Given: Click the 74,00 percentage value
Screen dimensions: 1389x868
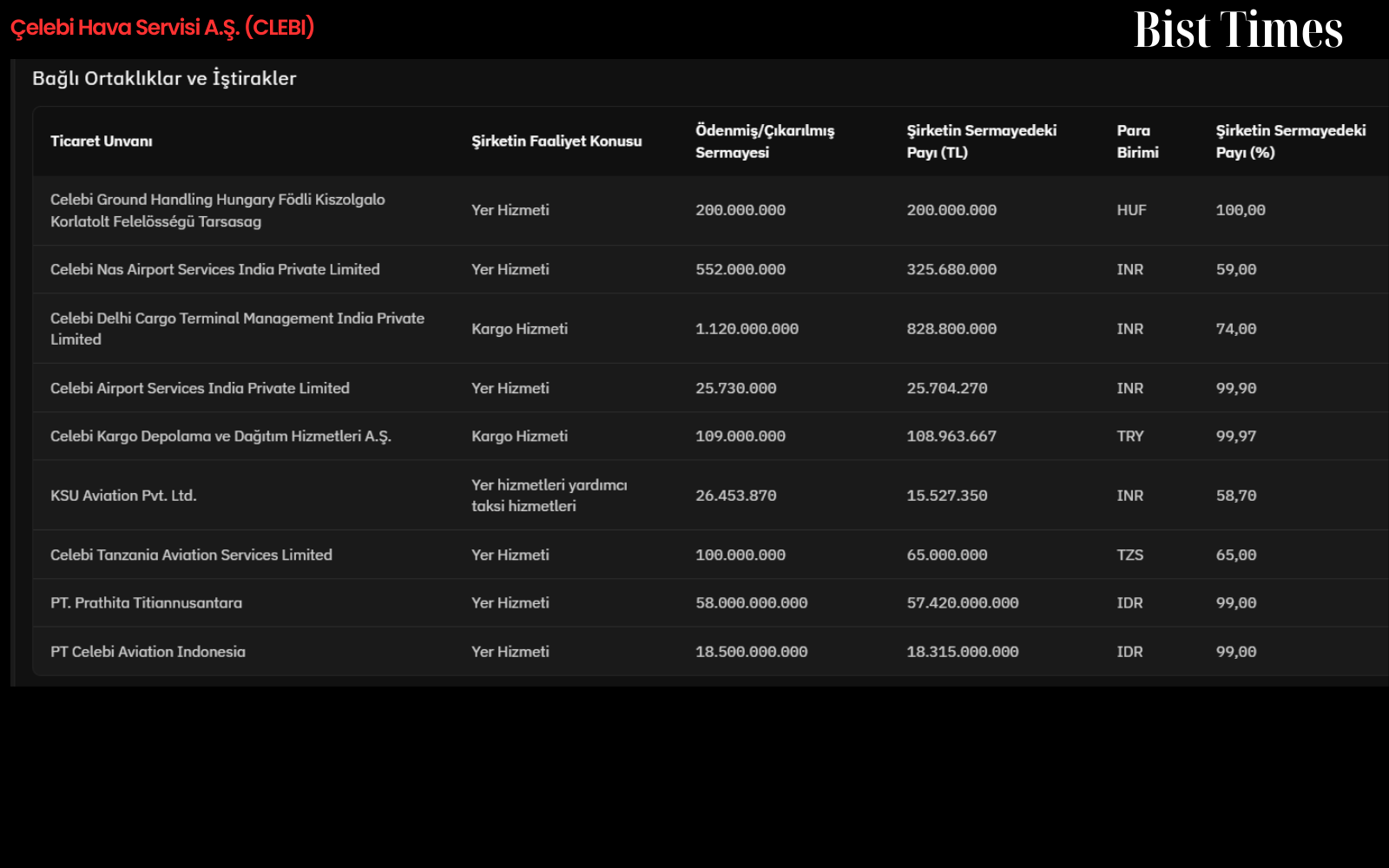Looking at the screenshot, I should 1236,329.
